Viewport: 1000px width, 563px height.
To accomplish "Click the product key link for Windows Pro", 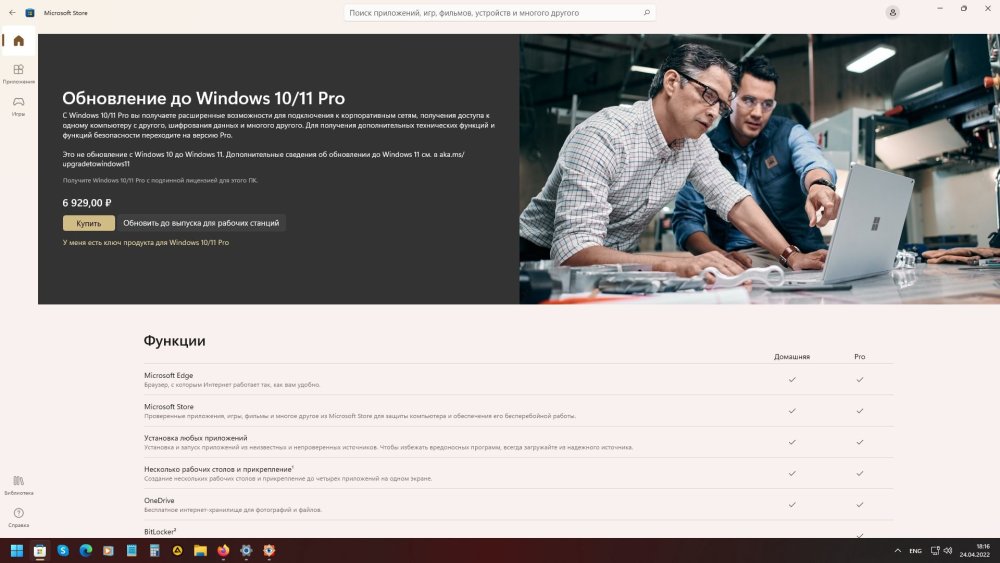I will [146, 242].
